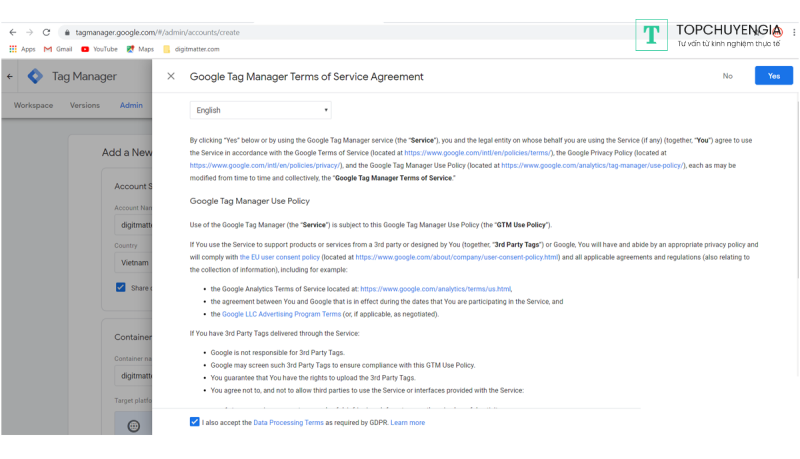Screen dimensions: 800x459
Task: Toggle the Share data checkbox under Country
Action: coord(121,287)
